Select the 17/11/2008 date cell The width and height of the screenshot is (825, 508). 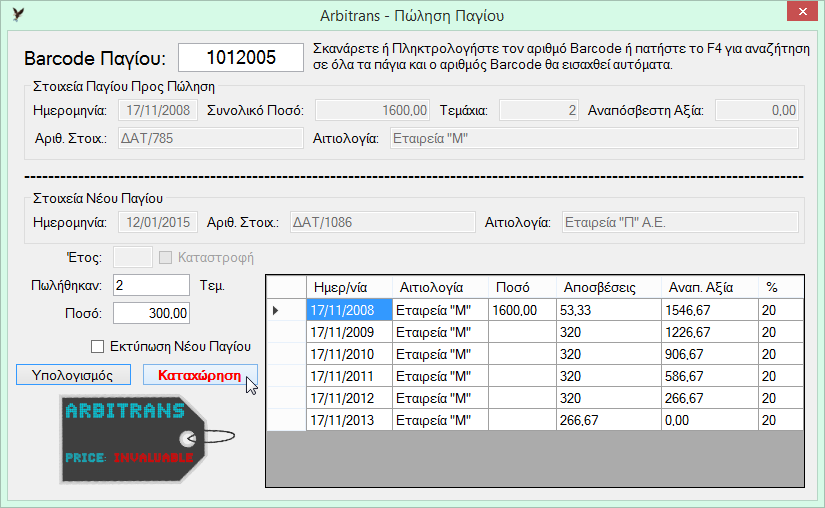coord(349,310)
